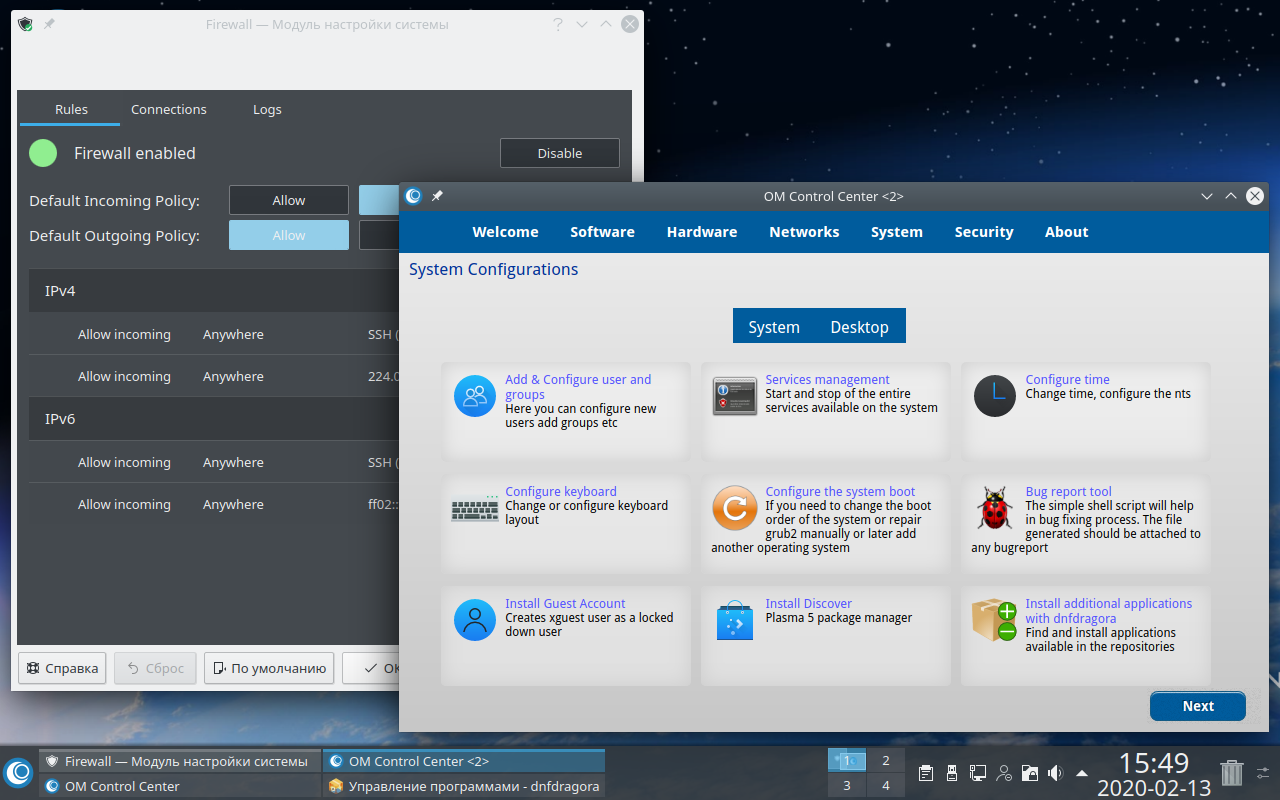The image size is (1280, 800).
Task: Click the digital clock showing 15:49
Action: (1153, 763)
